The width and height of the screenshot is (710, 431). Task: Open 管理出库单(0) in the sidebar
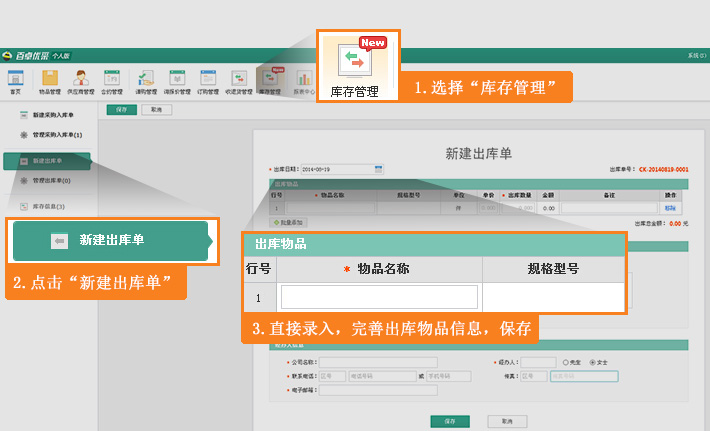coord(50,181)
